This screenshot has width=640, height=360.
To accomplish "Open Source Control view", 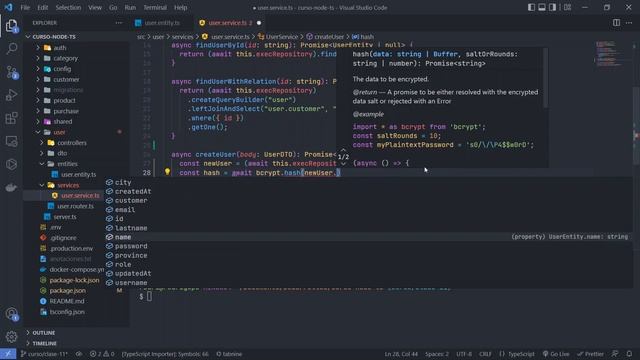I will pyautogui.click(x=11, y=72).
